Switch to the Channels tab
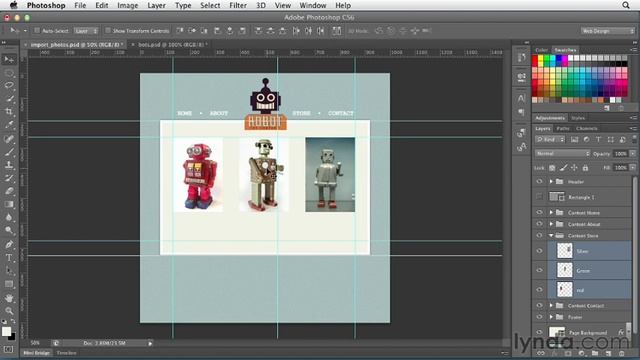 point(587,129)
